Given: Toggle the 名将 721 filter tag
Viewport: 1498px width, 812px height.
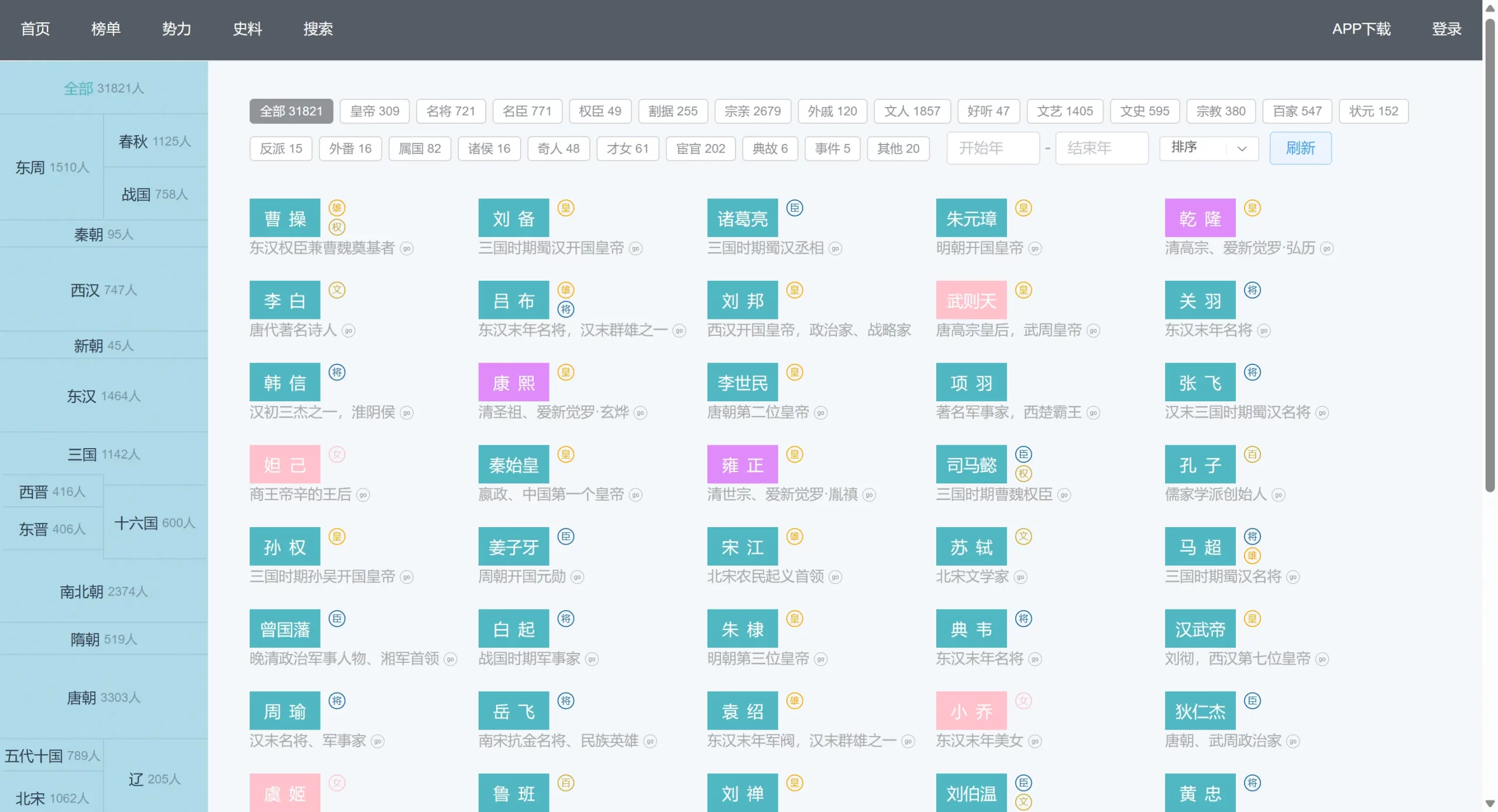Looking at the screenshot, I should click(x=451, y=111).
